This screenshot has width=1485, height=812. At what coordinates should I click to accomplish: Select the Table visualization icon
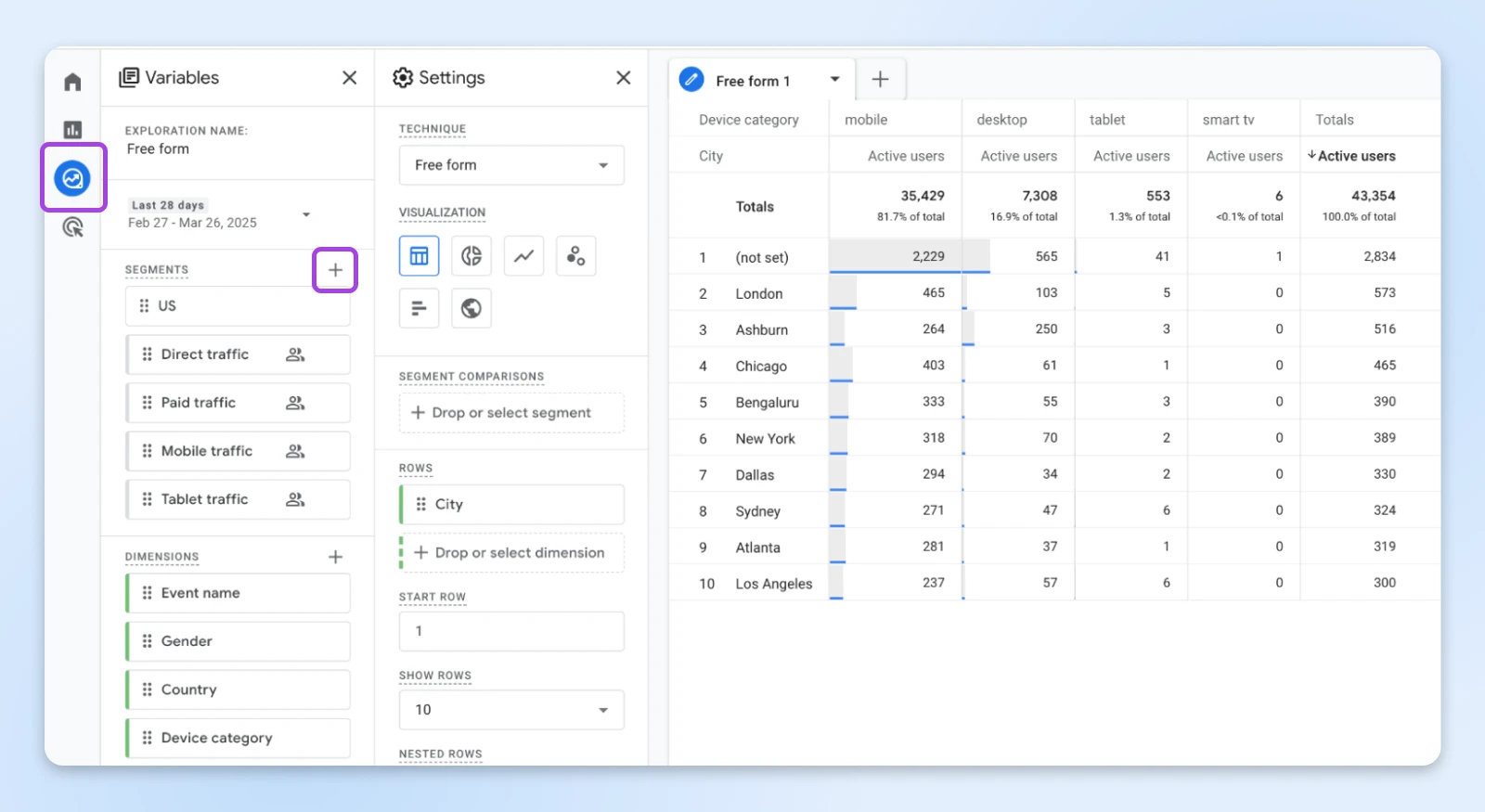(419, 256)
